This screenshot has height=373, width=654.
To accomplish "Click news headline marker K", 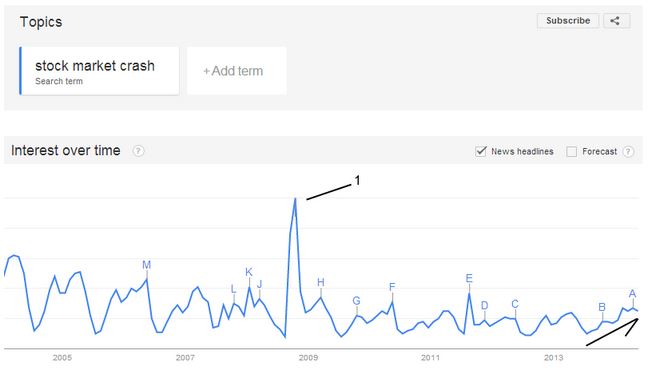I will 249,272.
